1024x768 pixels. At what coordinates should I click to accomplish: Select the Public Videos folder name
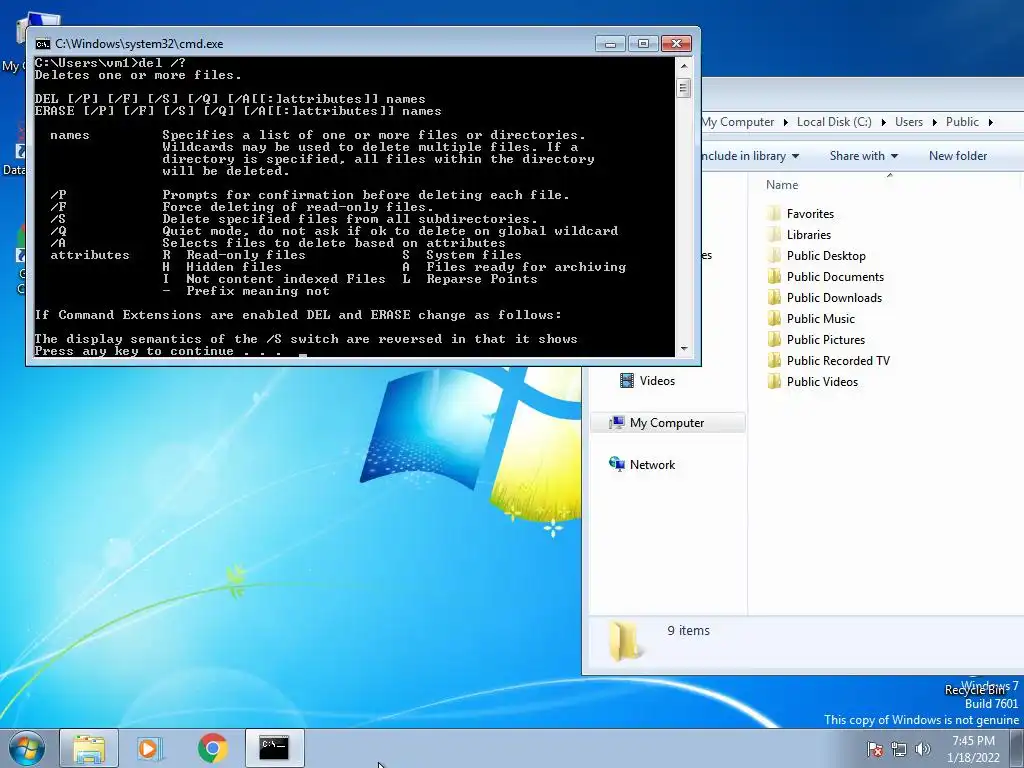822,381
